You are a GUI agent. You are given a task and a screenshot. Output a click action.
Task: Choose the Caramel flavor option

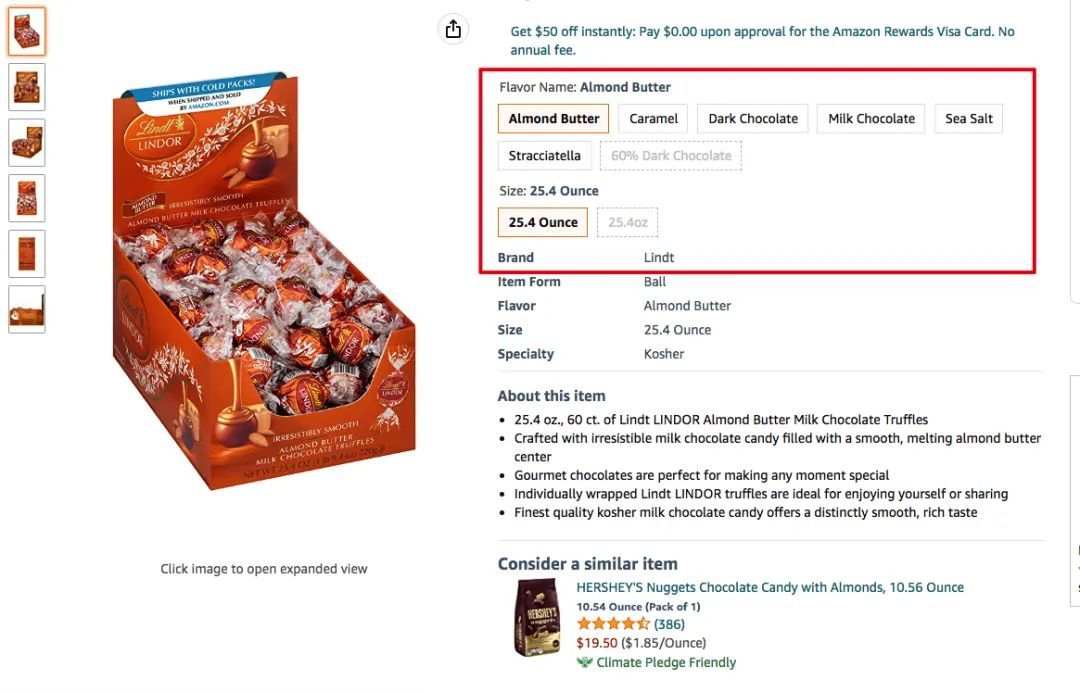tap(653, 118)
